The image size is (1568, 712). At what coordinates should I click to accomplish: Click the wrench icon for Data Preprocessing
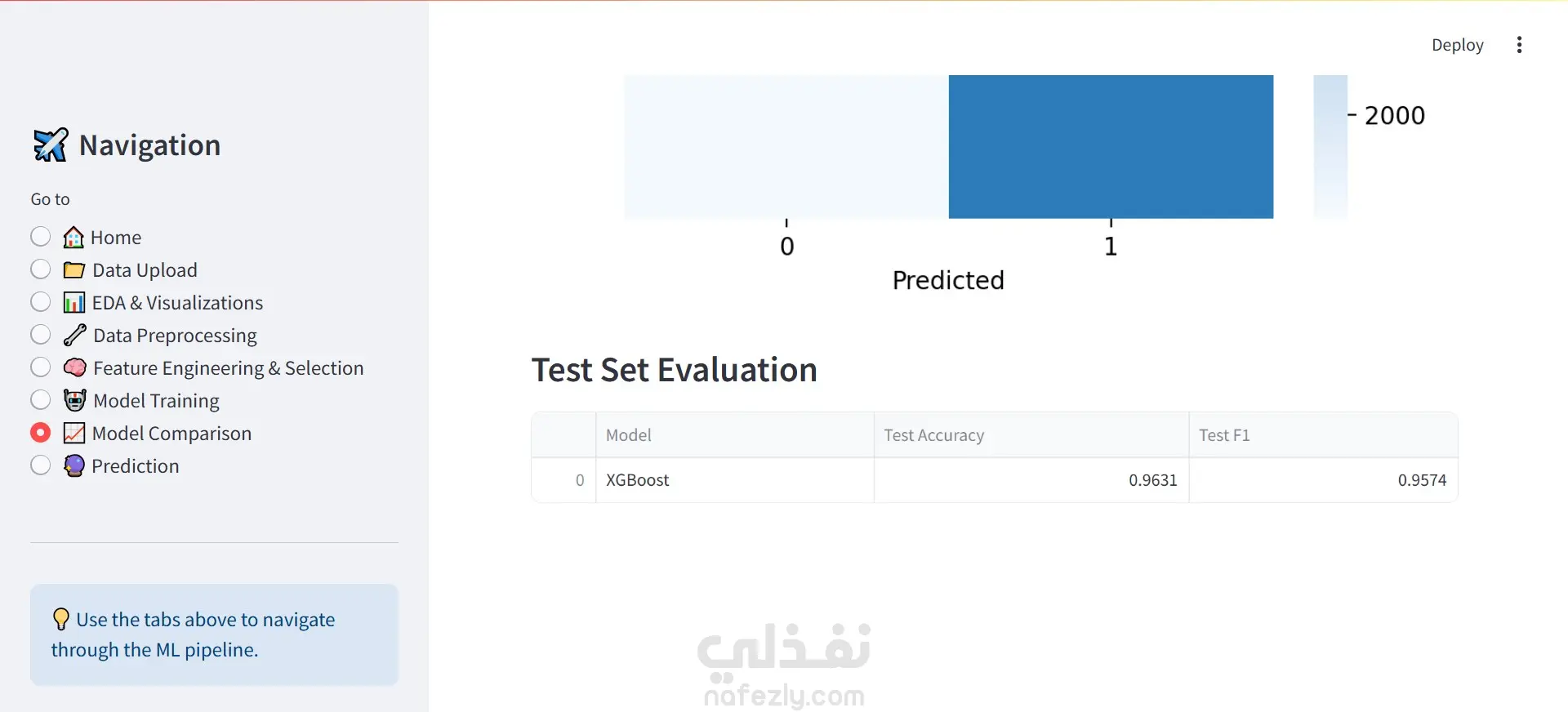[x=74, y=336]
